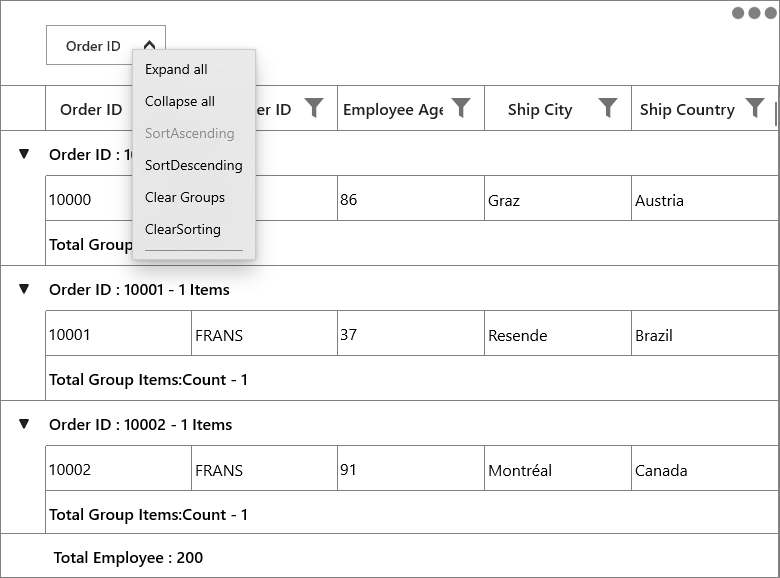Pick ClearSorting from the menu

coord(183,229)
